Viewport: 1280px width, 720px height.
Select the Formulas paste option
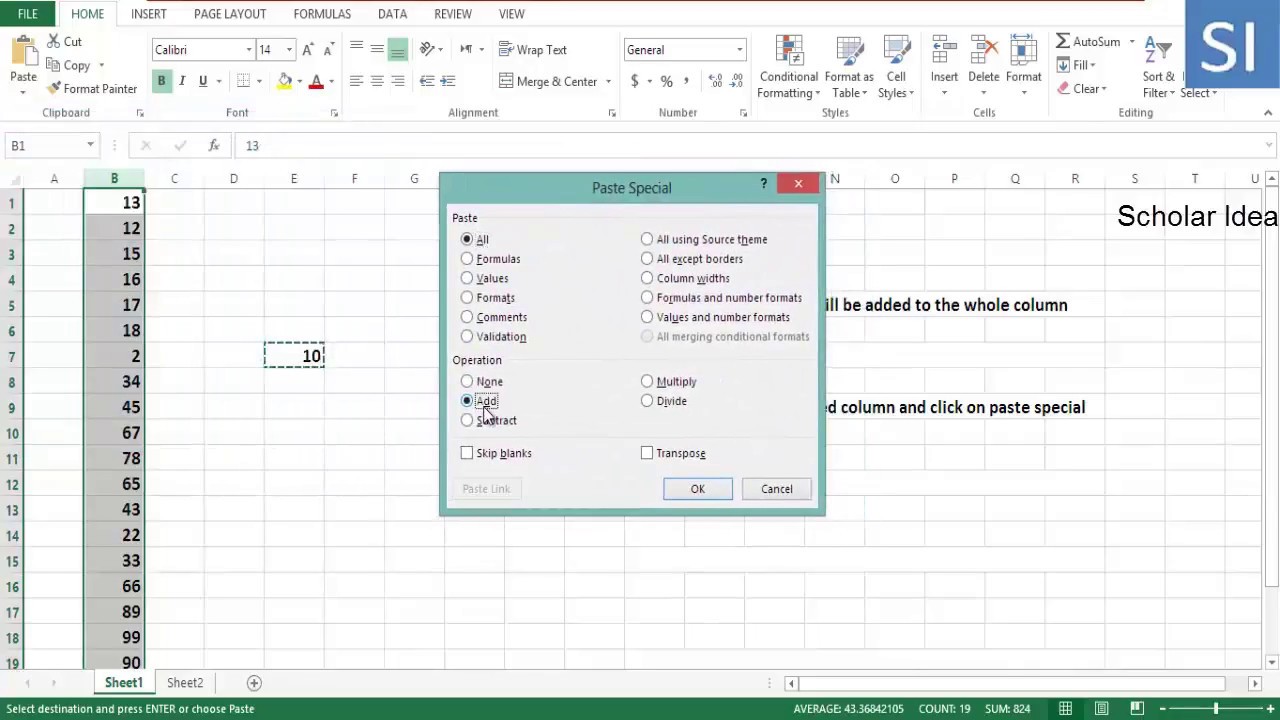pos(467,259)
